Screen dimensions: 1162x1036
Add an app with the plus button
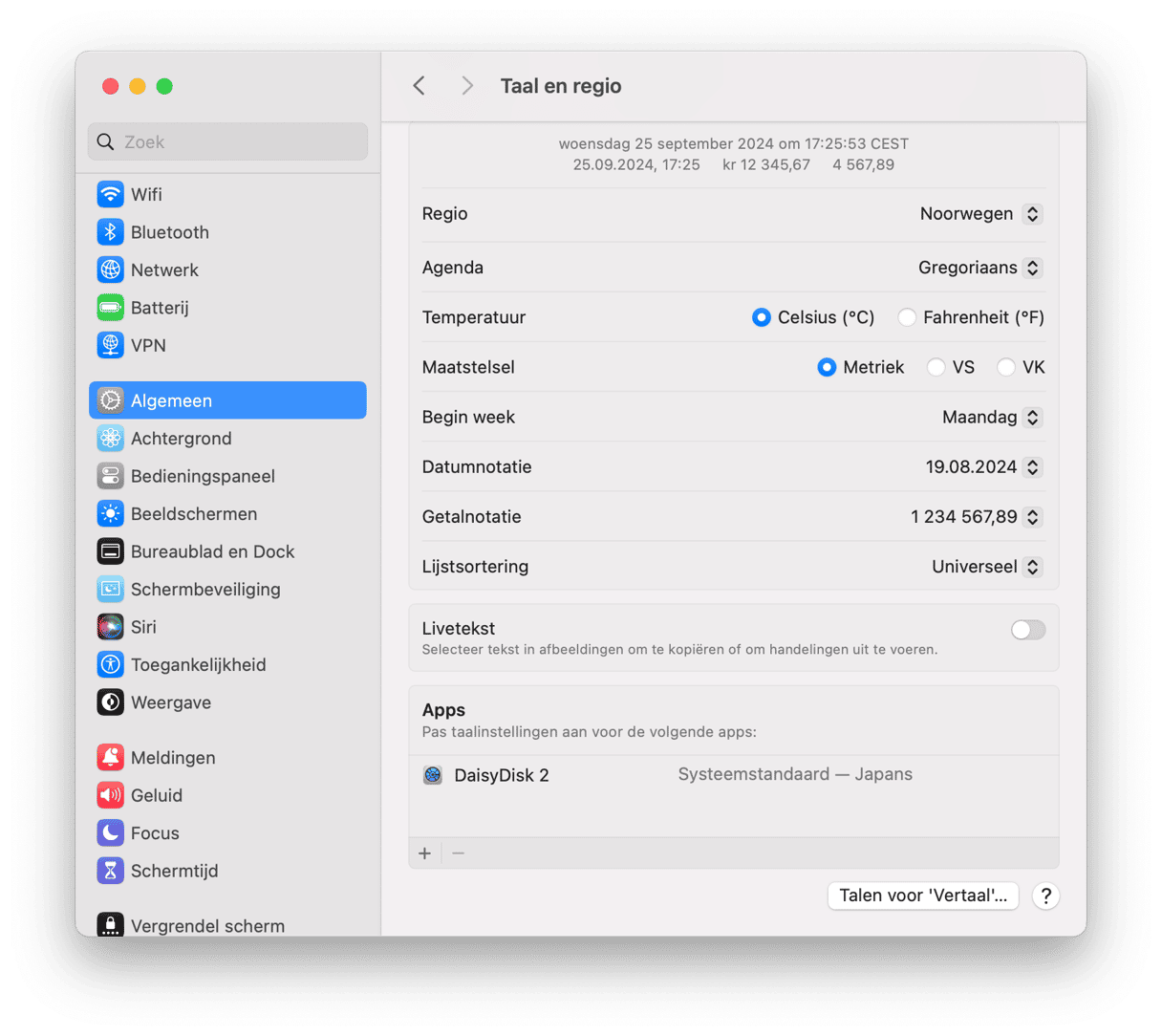pyautogui.click(x=425, y=853)
